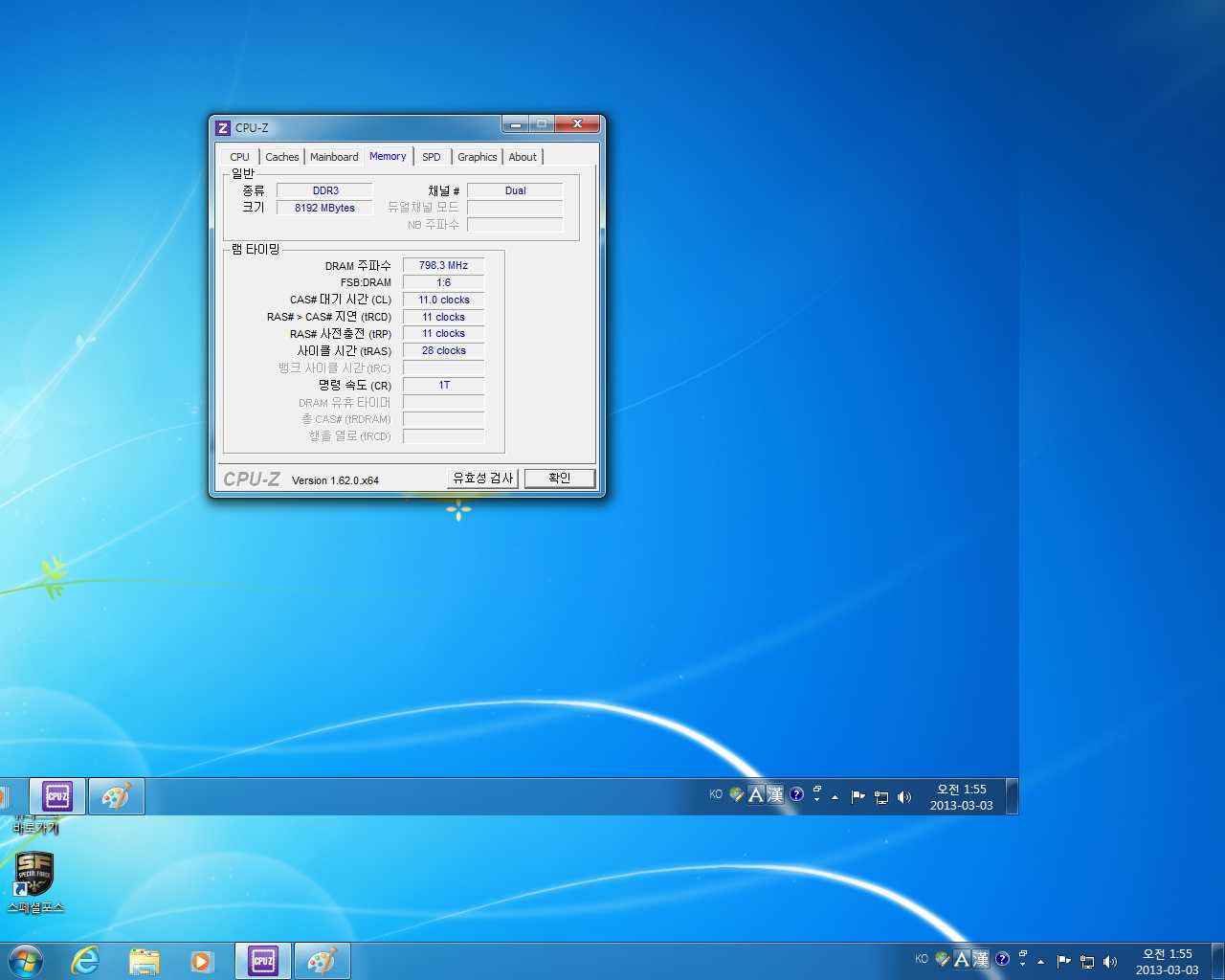Click the empty NB 주파수 field
The width and height of the screenshot is (1225, 980).
515,225
